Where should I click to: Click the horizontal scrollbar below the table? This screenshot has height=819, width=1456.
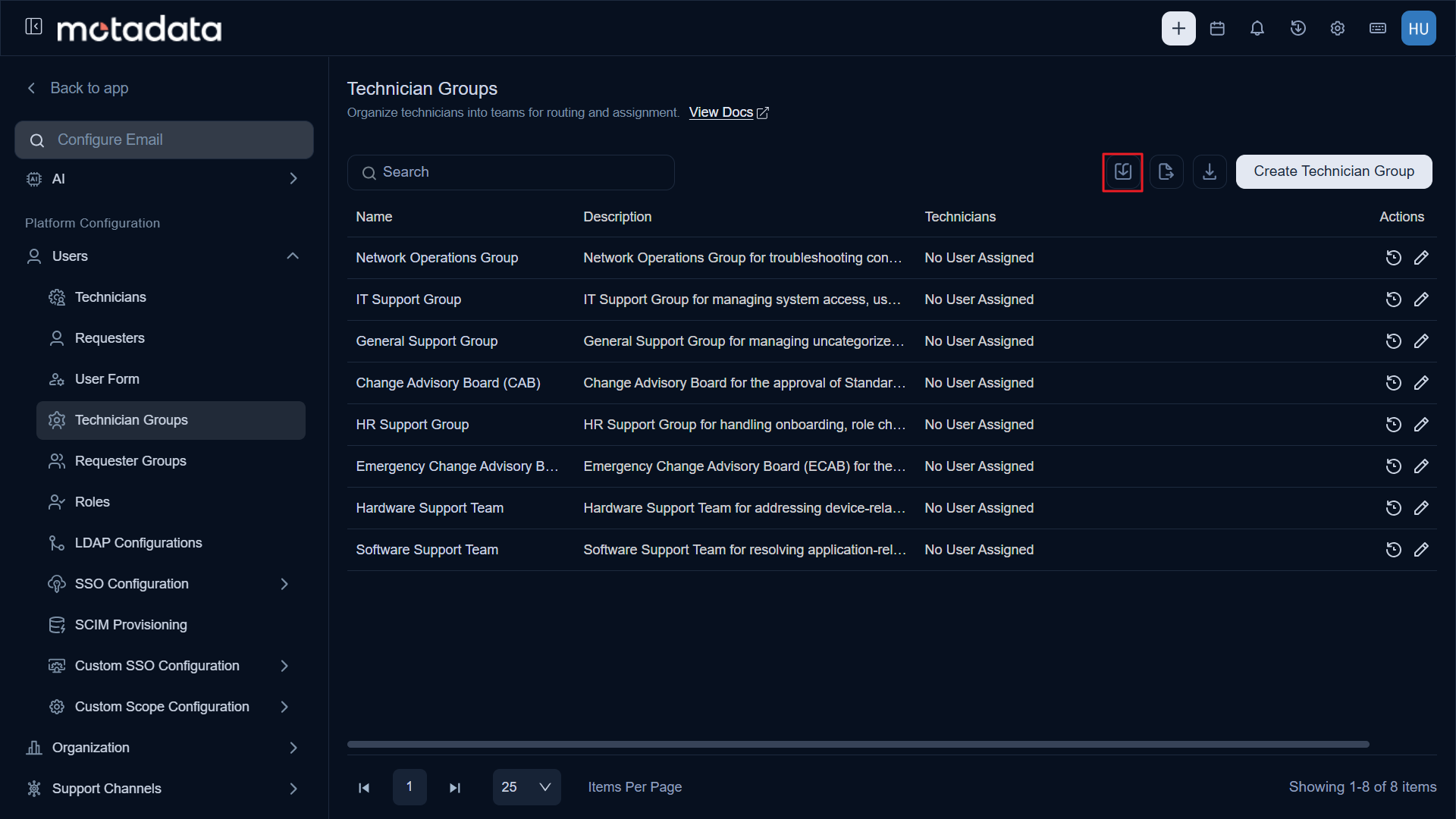click(x=858, y=745)
